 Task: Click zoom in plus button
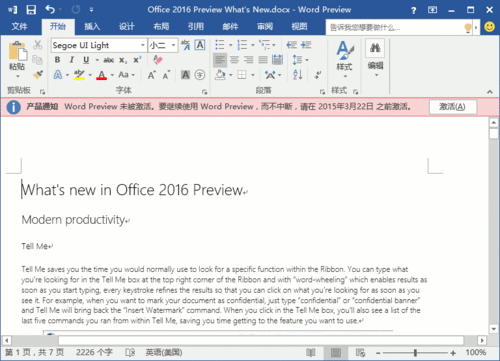[453, 353]
